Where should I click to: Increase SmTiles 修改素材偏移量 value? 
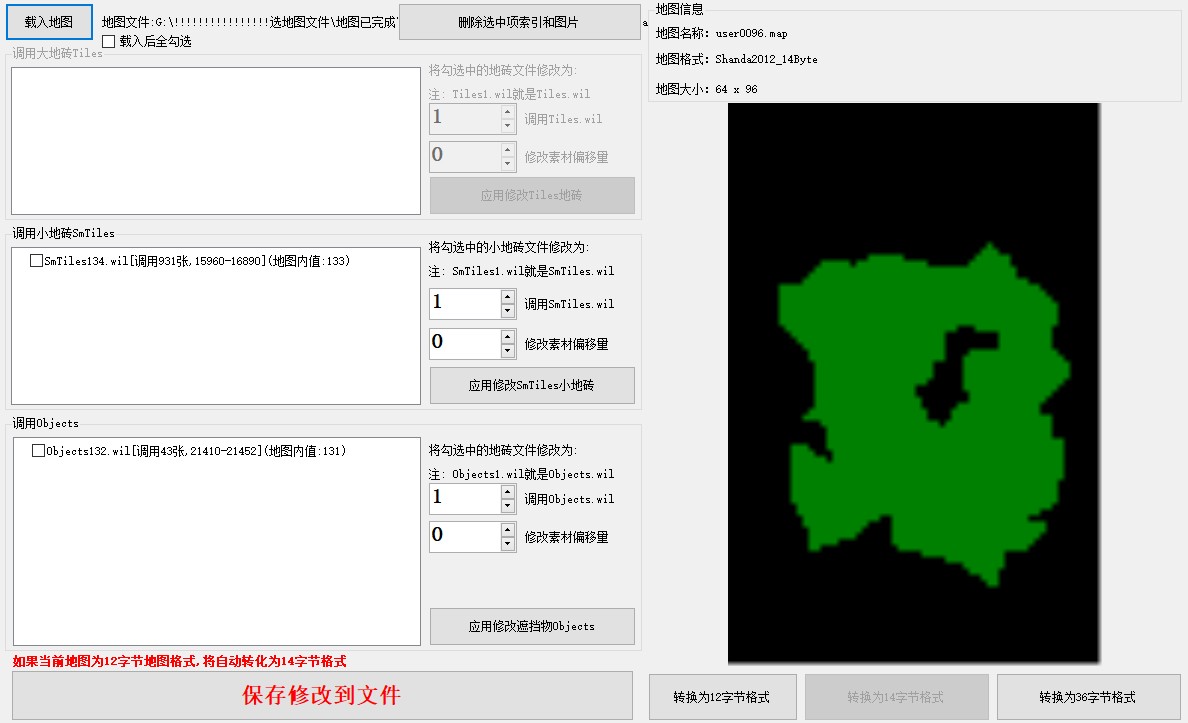tap(508, 337)
